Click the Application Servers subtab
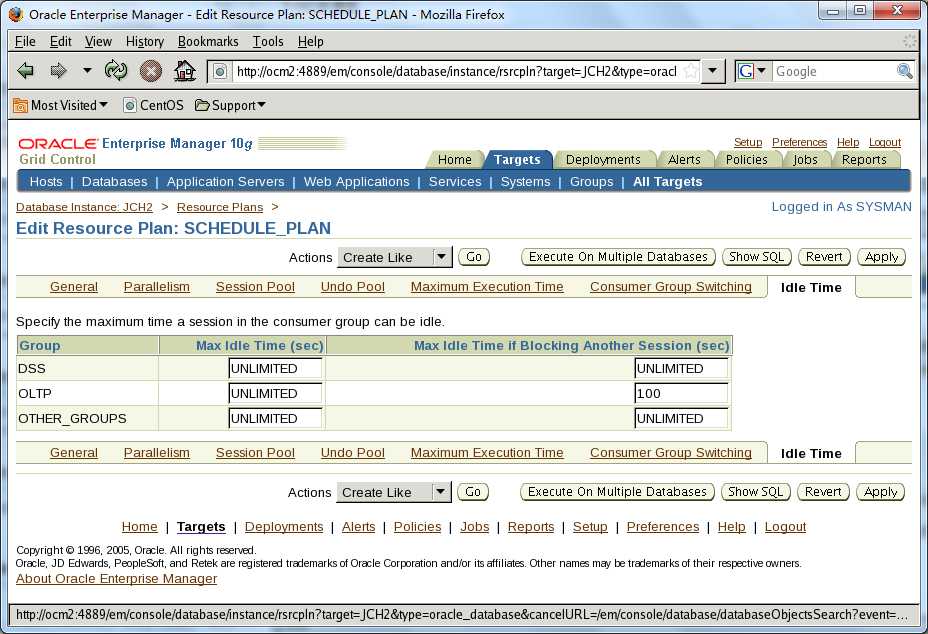Image resolution: width=928 pixels, height=634 pixels. pyautogui.click(x=225, y=182)
